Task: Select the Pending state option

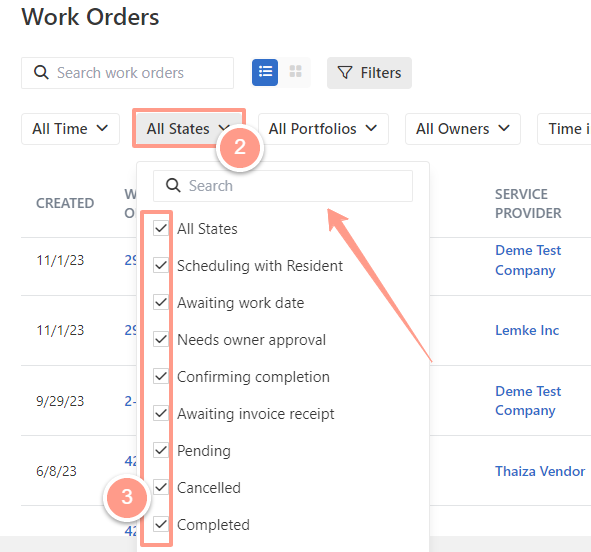Action: tap(204, 451)
